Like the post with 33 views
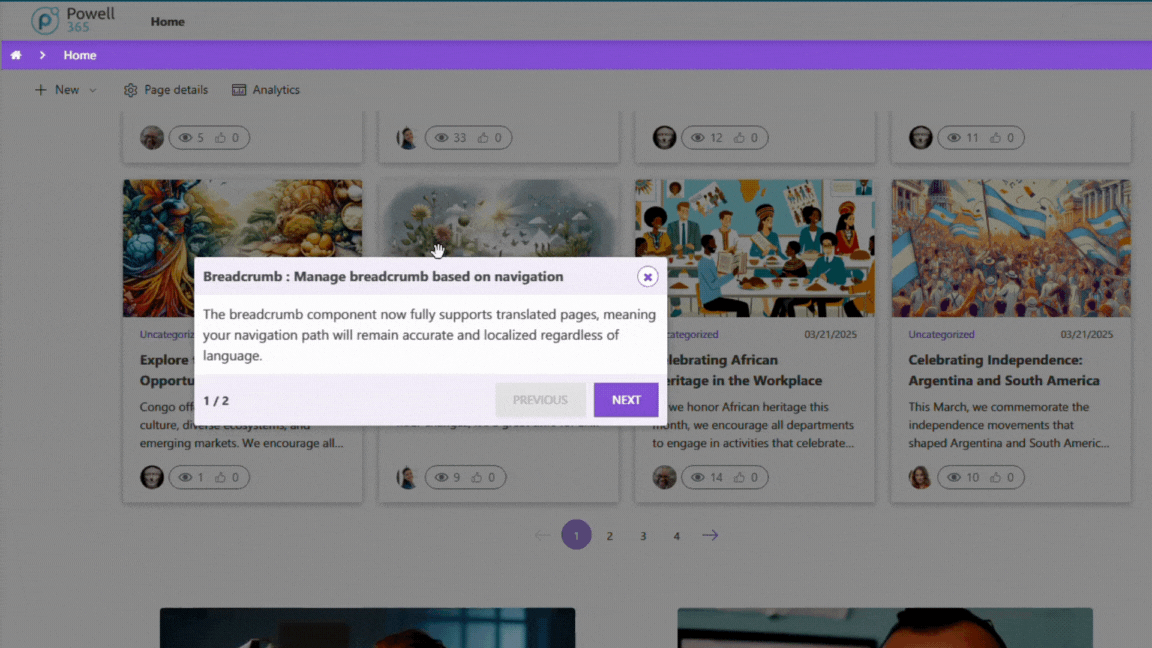Image resolution: width=1152 pixels, height=648 pixels. pos(483,137)
